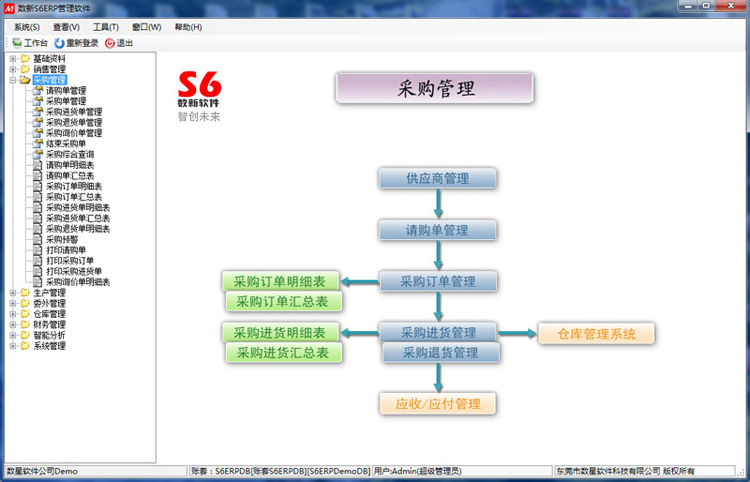
Task: Expand the 智能分析 tree node
Action: click(x=13, y=335)
